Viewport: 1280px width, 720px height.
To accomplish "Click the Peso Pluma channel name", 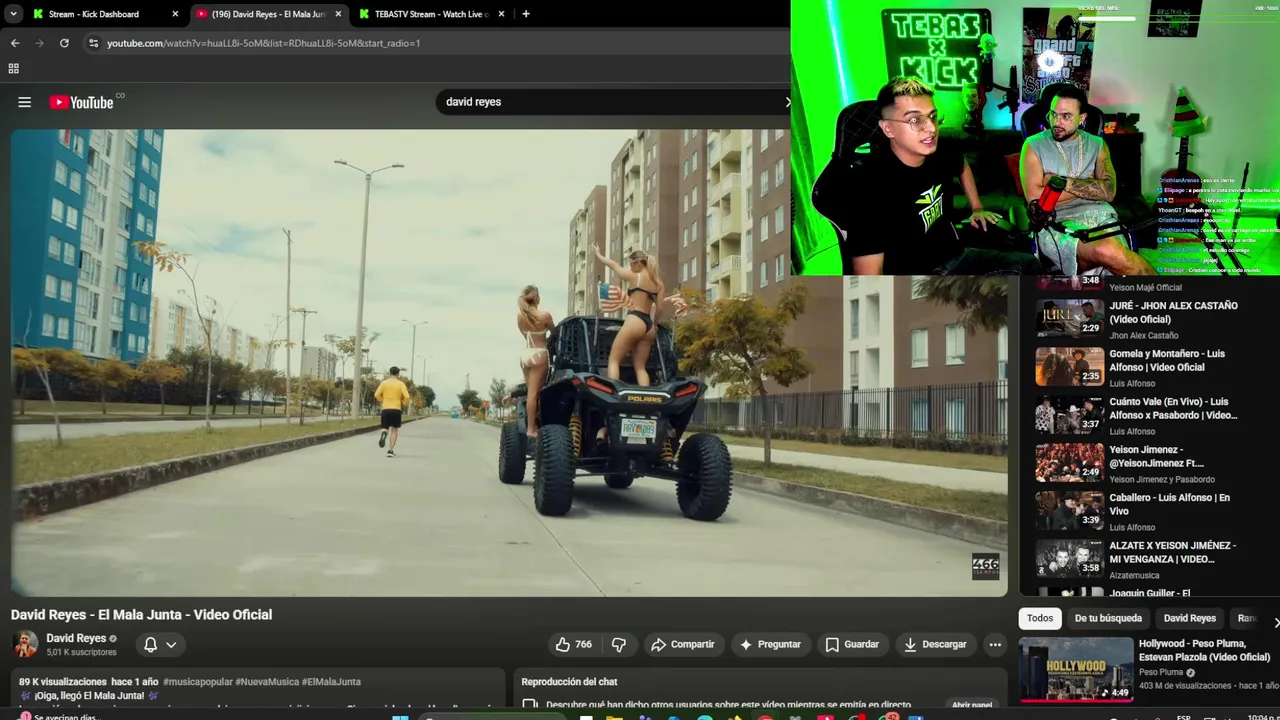I will tap(1161, 673).
